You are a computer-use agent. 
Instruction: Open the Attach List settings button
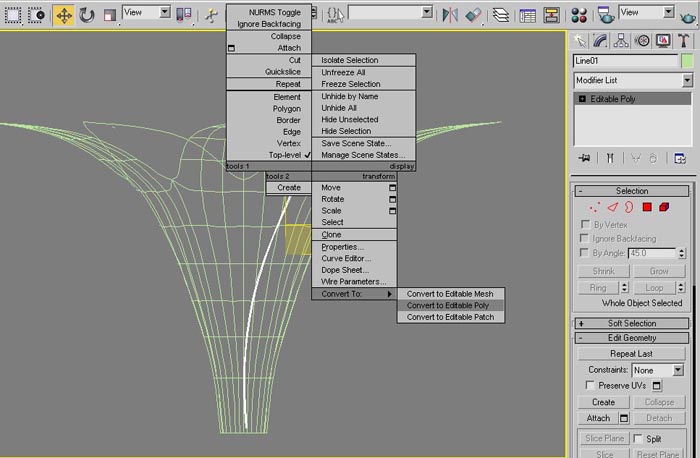[624, 418]
